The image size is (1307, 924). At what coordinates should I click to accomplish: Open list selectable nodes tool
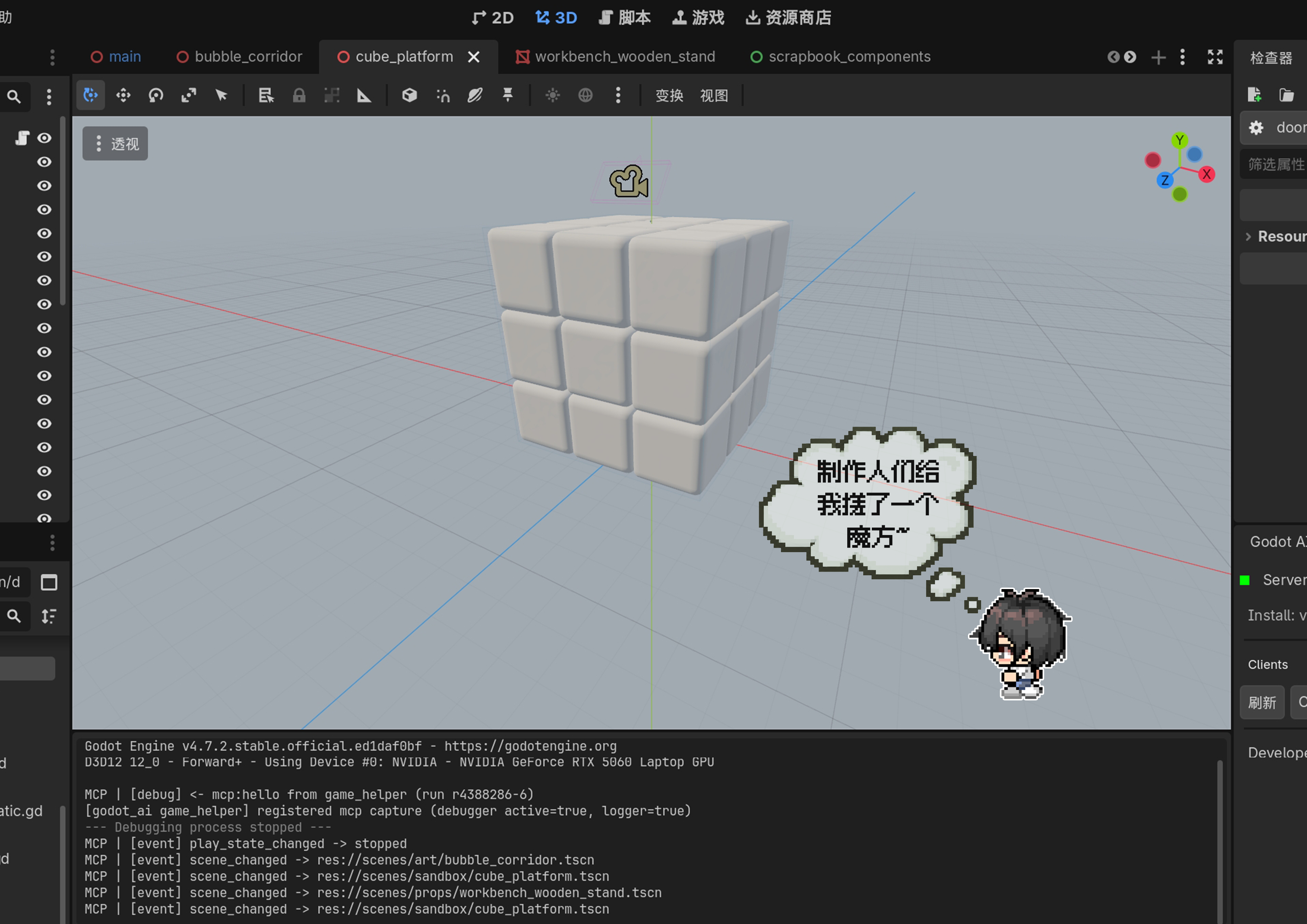[x=266, y=95]
